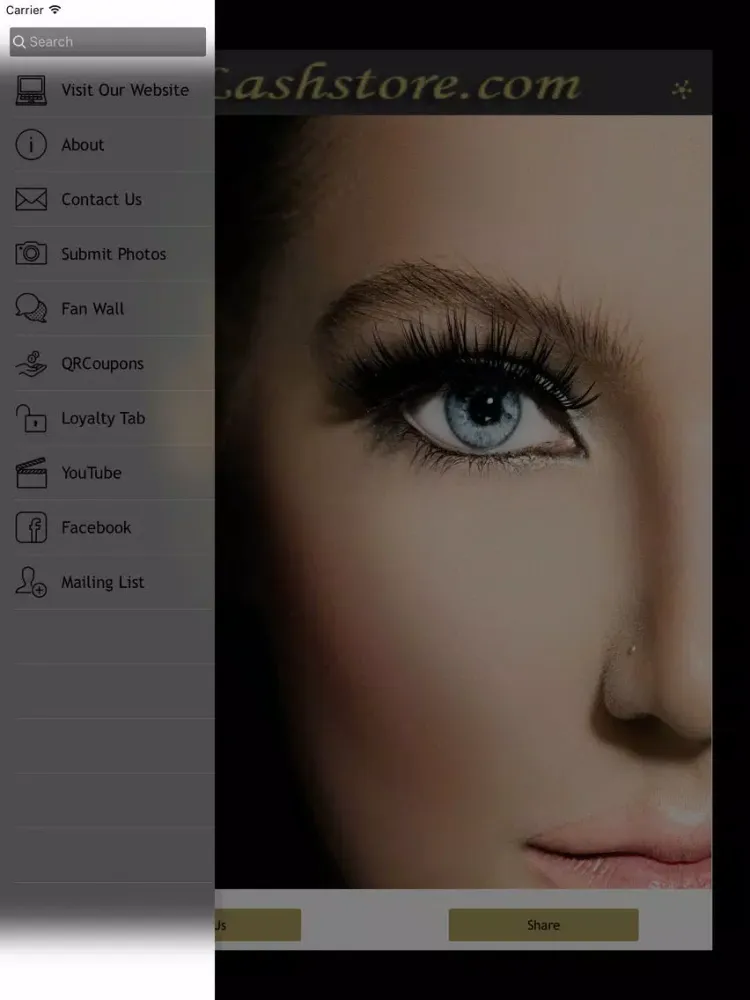This screenshot has width=750, height=1000.
Task: Tap the dotted menu icon in header
Action: 682,90
